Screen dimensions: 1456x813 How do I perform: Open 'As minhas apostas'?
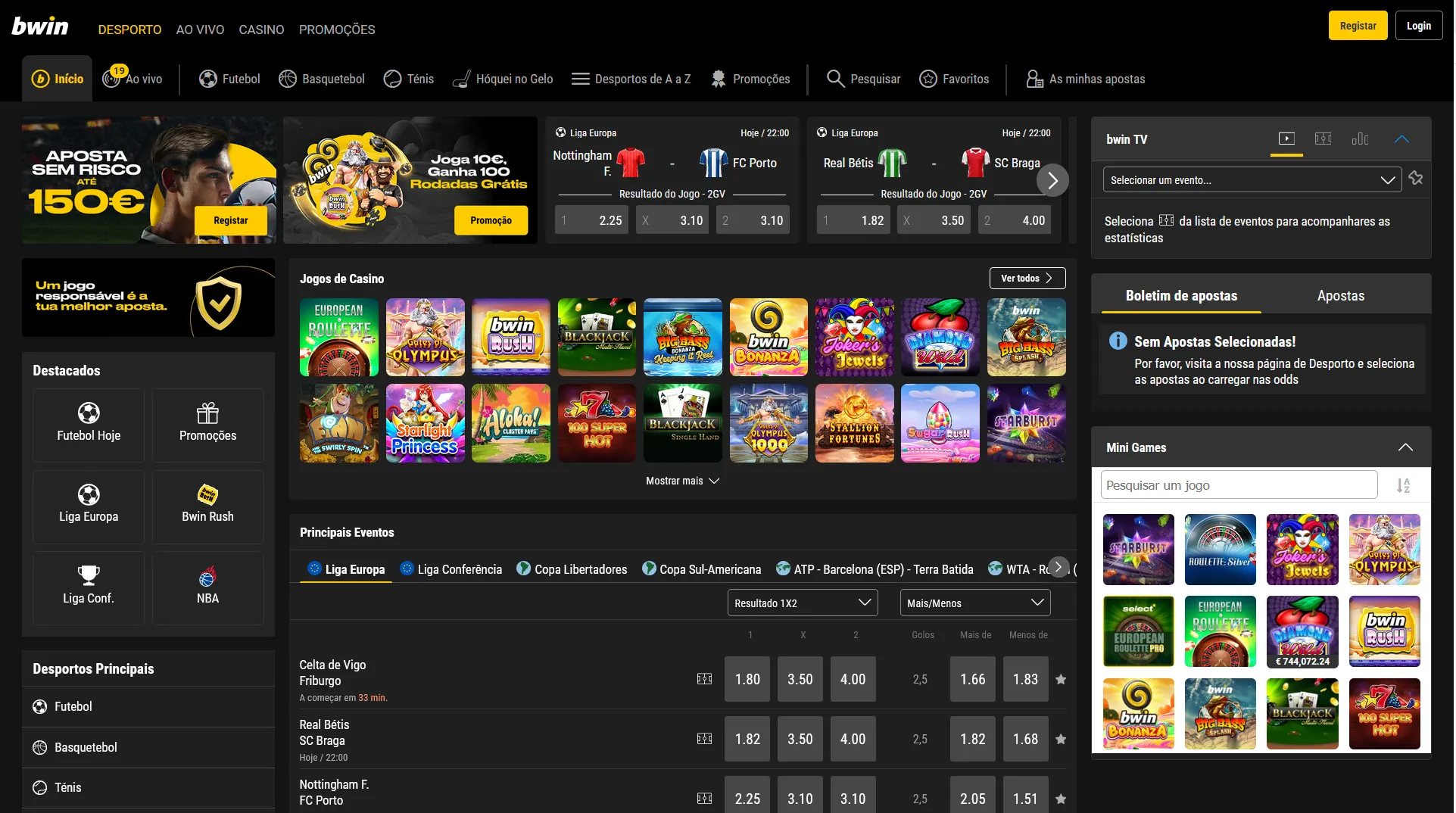1085,79
